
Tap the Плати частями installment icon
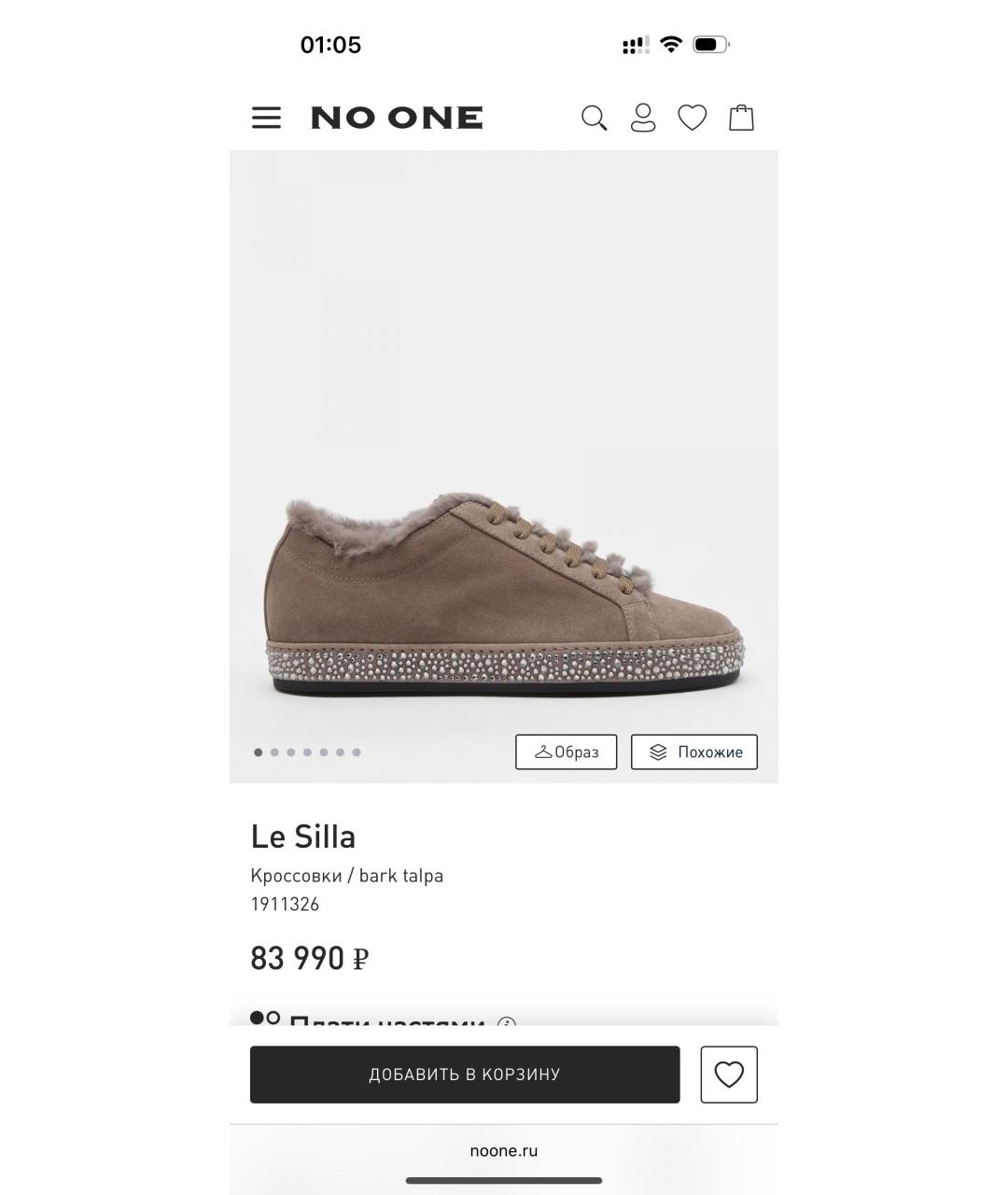(265, 1019)
